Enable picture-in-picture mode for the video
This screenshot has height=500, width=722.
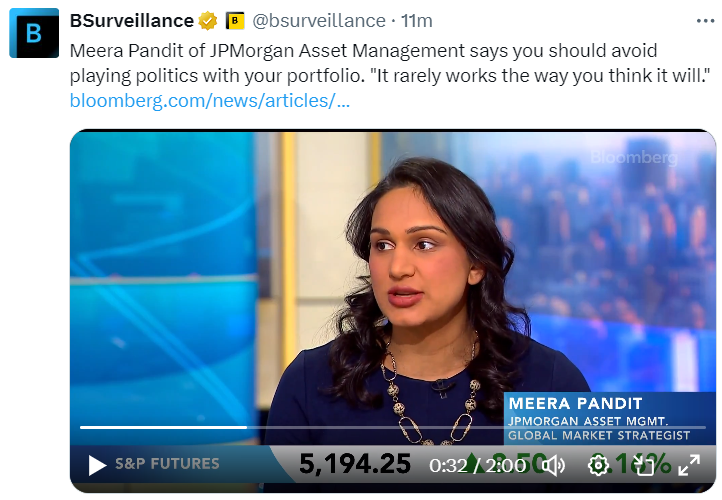tap(645, 465)
